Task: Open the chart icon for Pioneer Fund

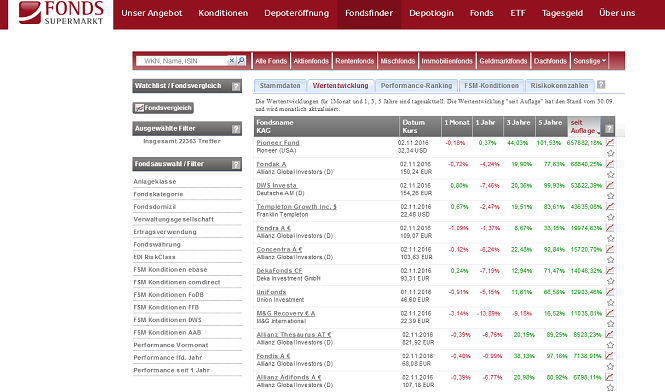Action: [x=610, y=142]
